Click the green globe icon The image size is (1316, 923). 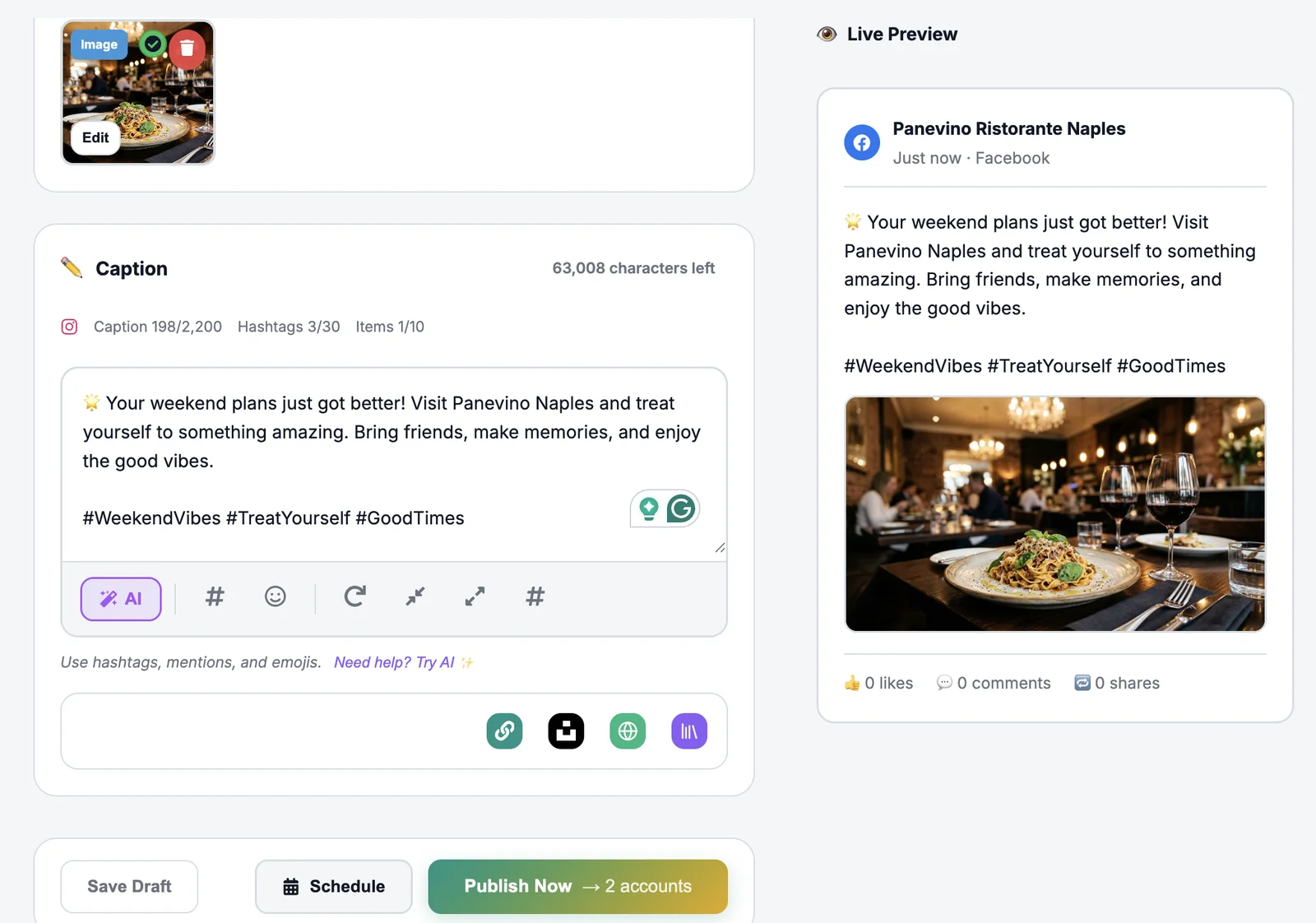pos(628,731)
